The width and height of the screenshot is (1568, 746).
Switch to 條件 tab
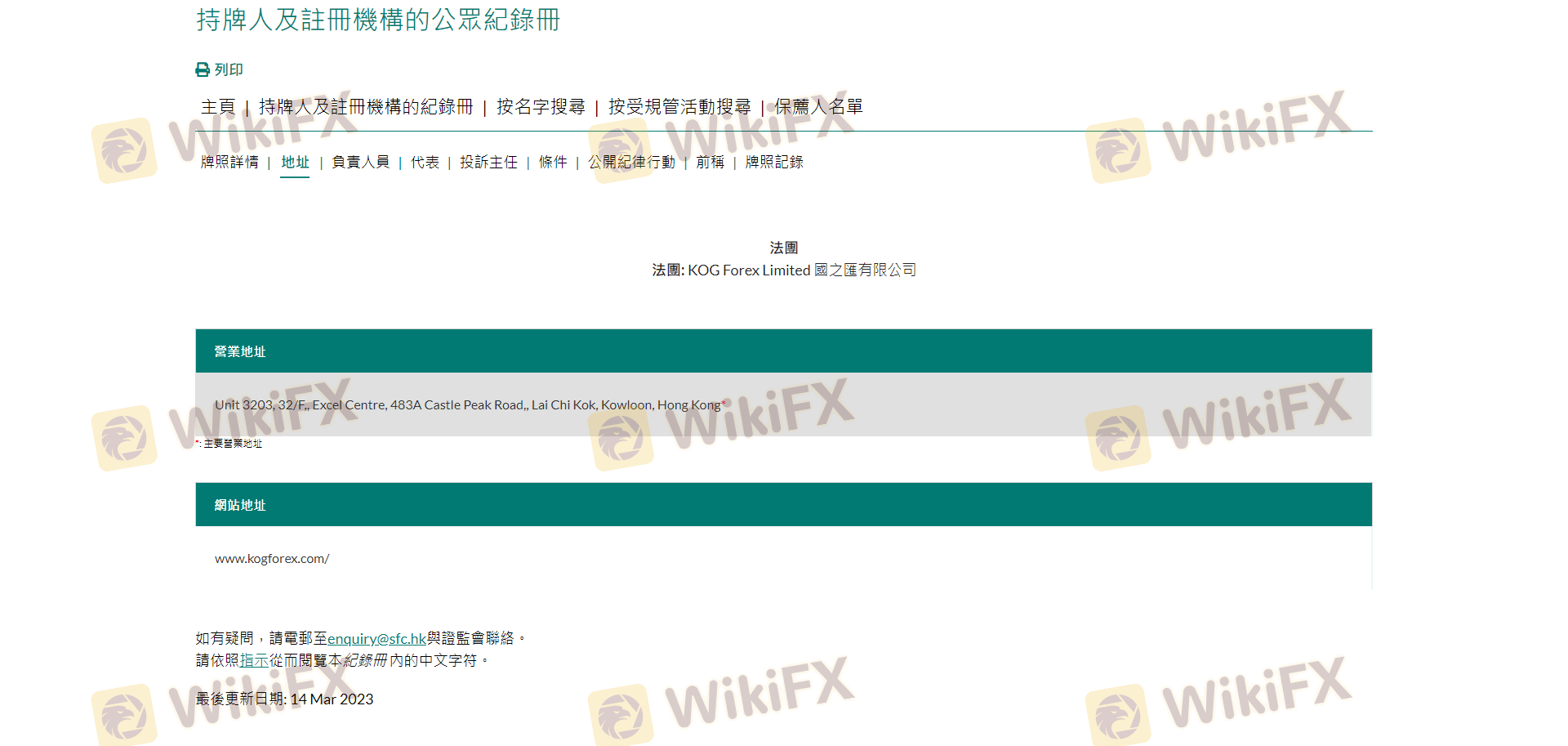click(x=553, y=163)
